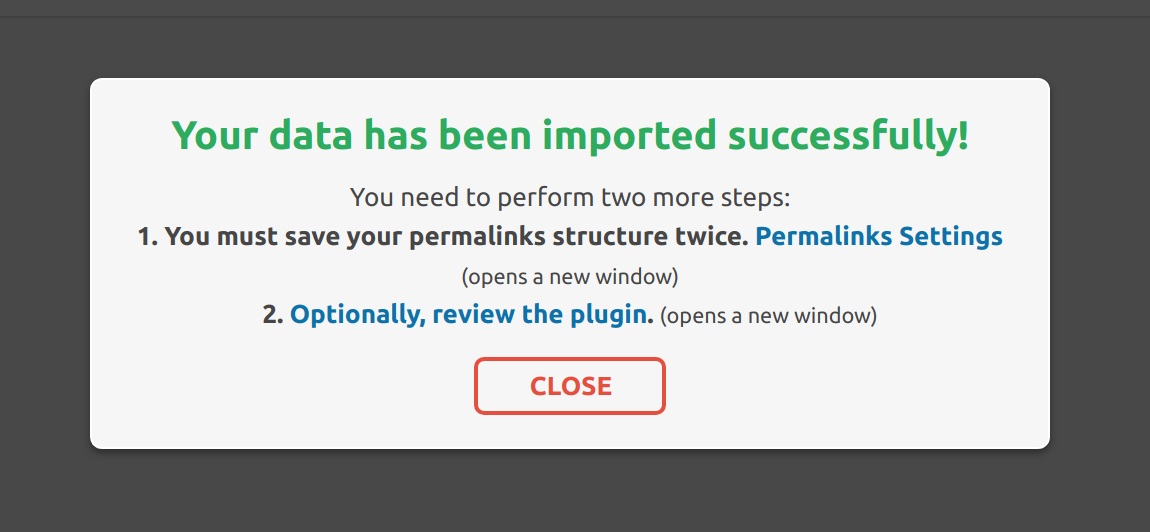
Task: Click the dark top bar above the dialog
Action: pyautogui.click(x=570, y=8)
